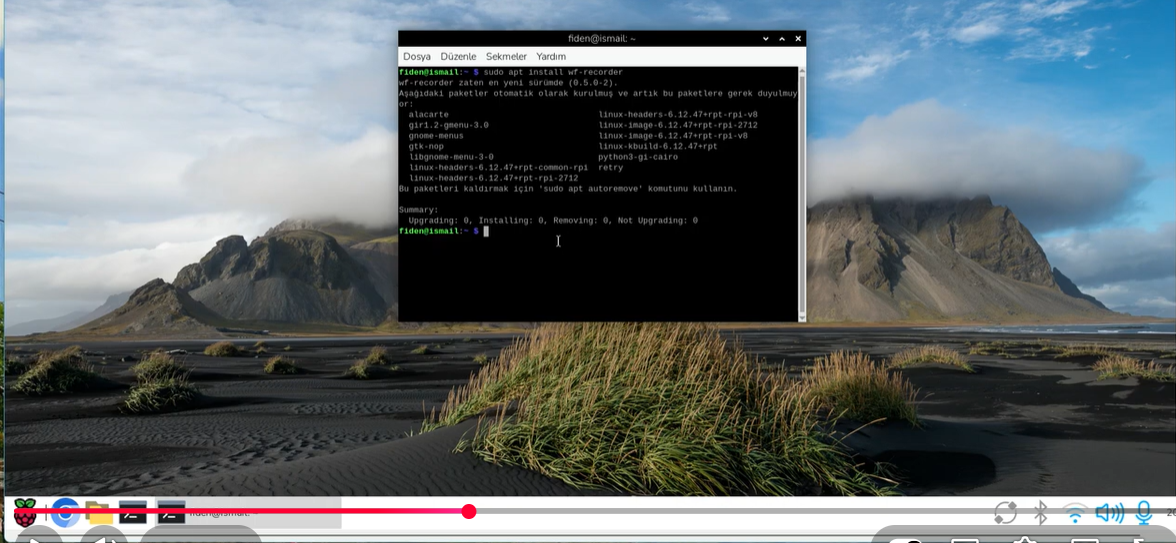Close the fiden@ismail terminal window
Viewport: 1176px width, 543px height.
pyautogui.click(x=798, y=39)
